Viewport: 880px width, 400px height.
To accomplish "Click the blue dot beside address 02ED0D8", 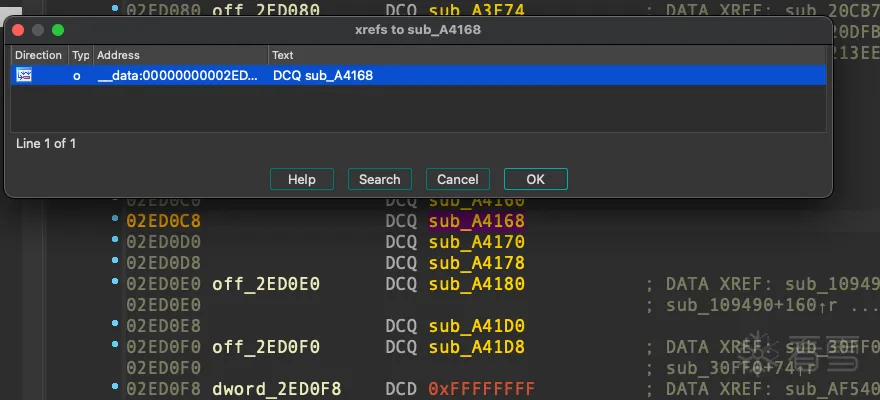I will pyautogui.click(x=116, y=263).
